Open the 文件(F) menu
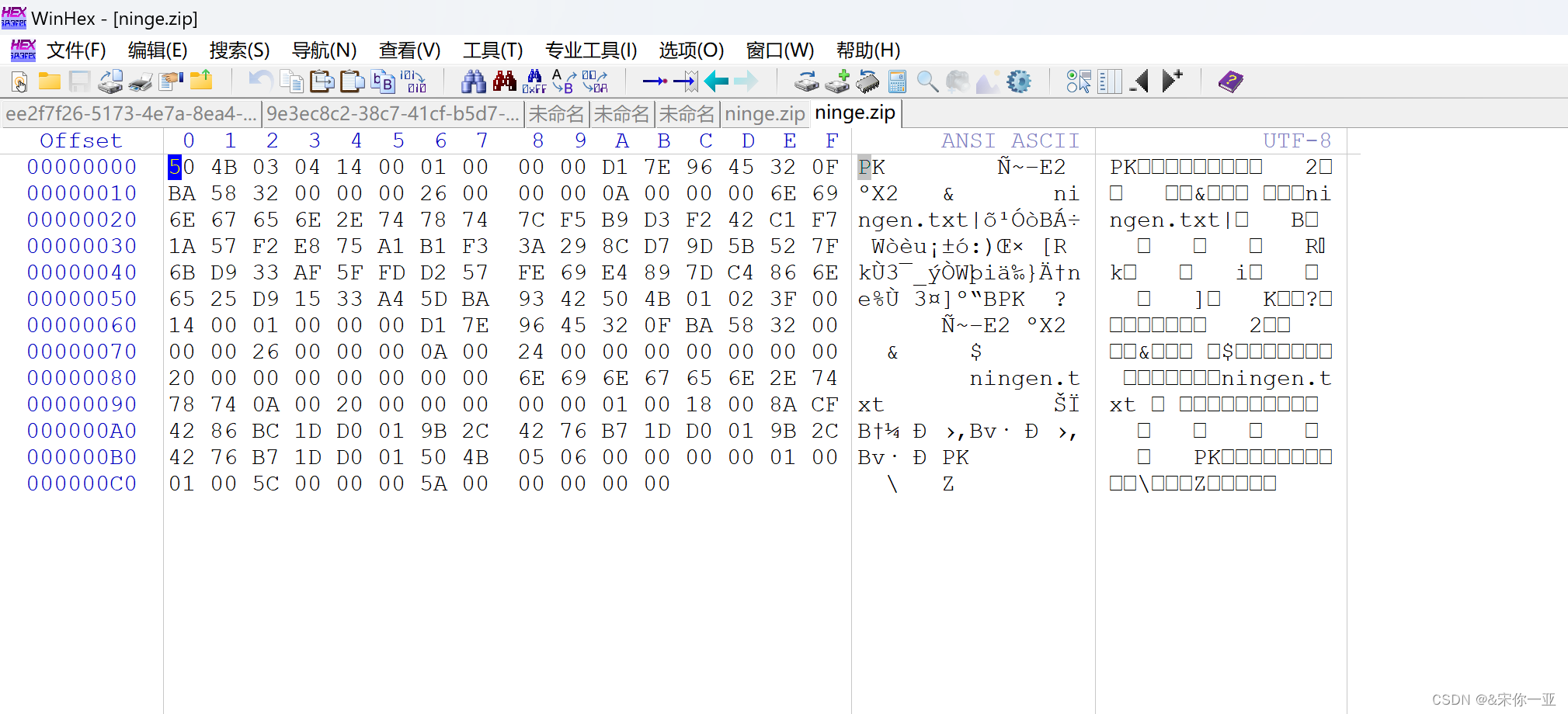The width and height of the screenshot is (1568, 714). pyautogui.click(x=76, y=50)
